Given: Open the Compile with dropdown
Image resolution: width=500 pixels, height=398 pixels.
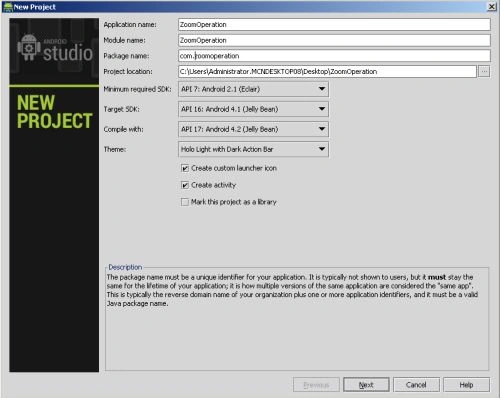Looking at the screenshot, I should 253,129.
